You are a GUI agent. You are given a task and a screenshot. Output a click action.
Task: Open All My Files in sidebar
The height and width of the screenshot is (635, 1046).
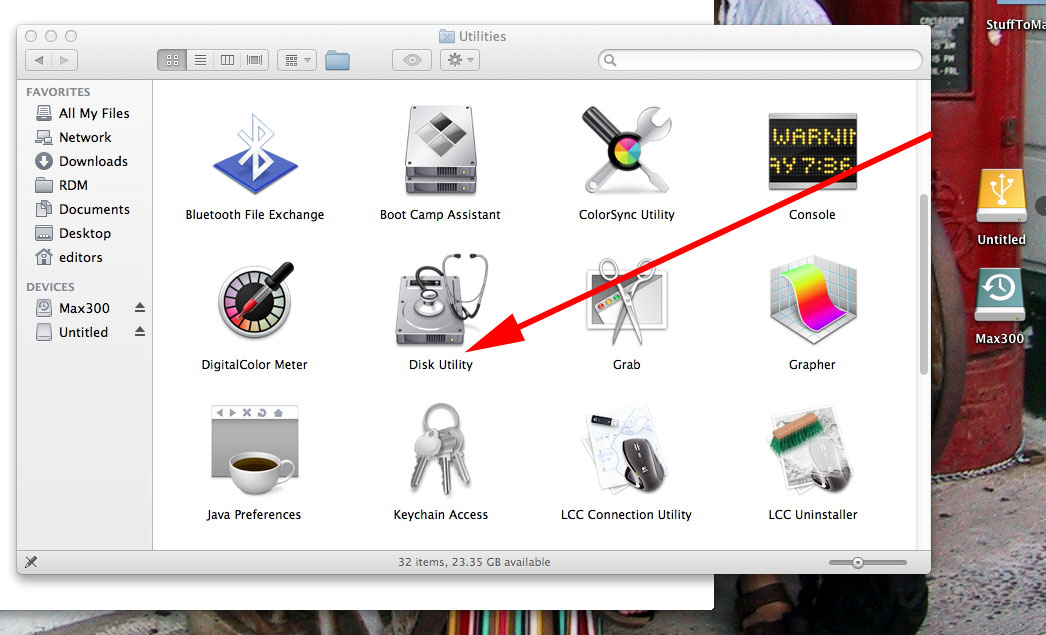(x=84, y=113)
